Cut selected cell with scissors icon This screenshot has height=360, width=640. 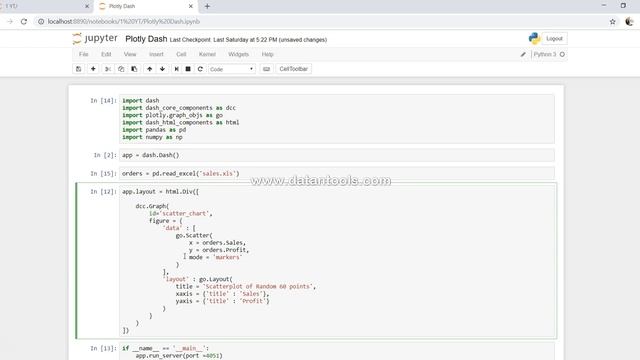[x=108, y=69]
